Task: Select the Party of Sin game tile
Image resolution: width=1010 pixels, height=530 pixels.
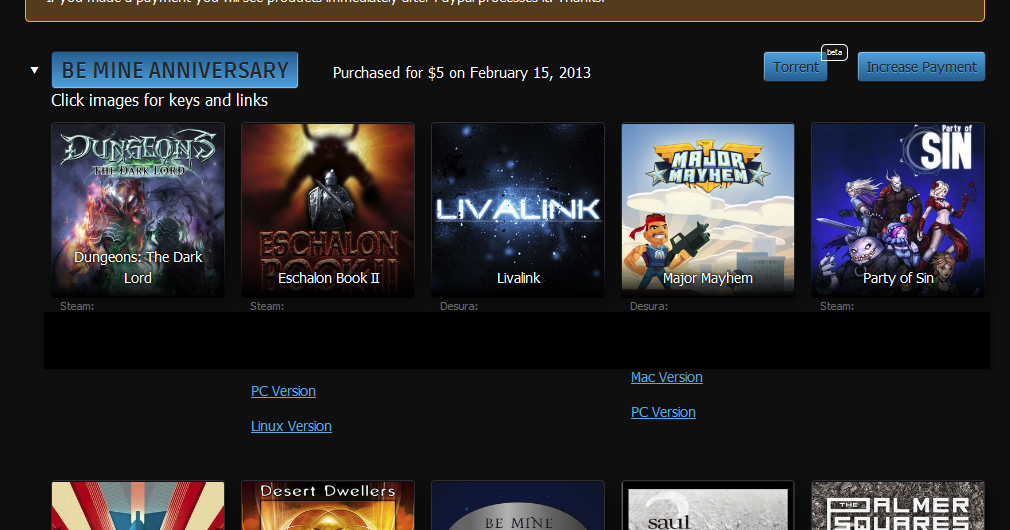Action: tap(898, 210)
